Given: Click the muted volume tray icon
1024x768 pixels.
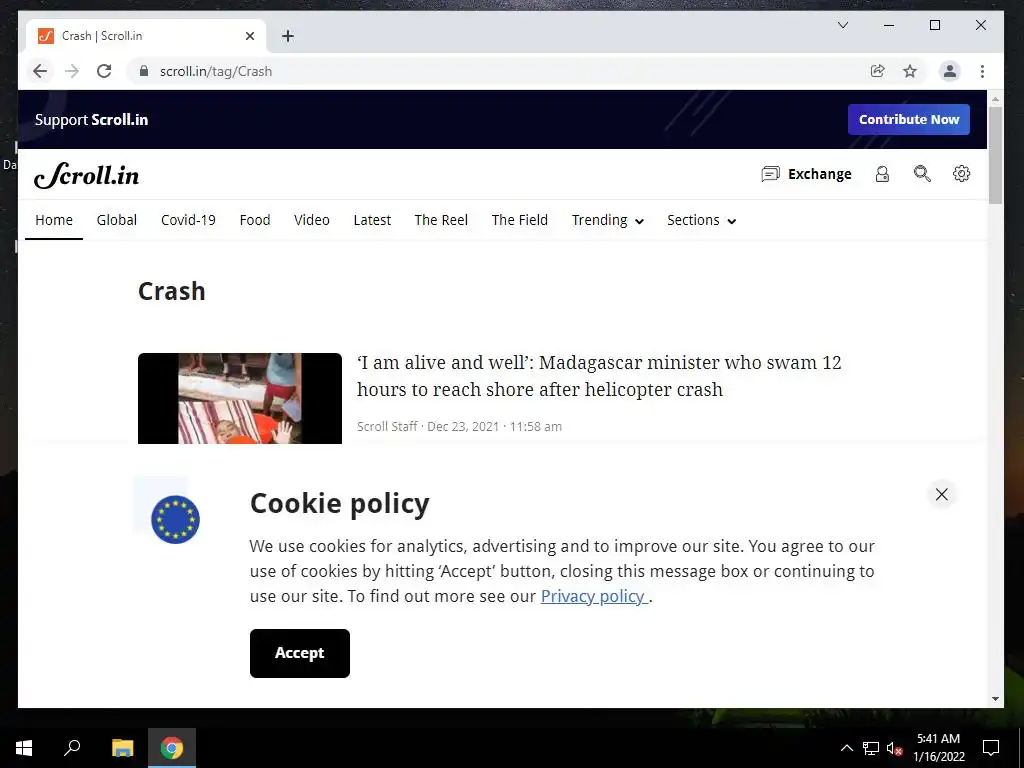Looking at the screenshot, I should pyautogui.click(x=894, y=748).
